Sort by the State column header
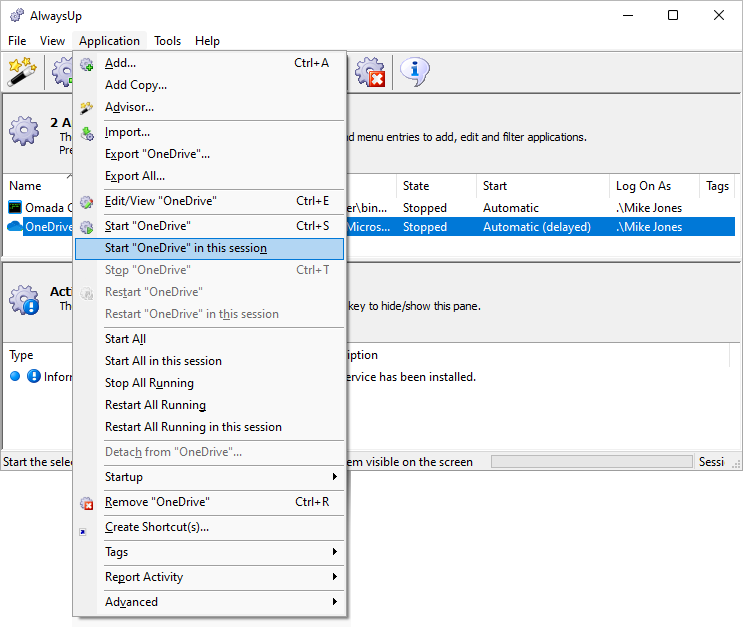743x627 pixels. pyautogui.click(x=436, y=186)
